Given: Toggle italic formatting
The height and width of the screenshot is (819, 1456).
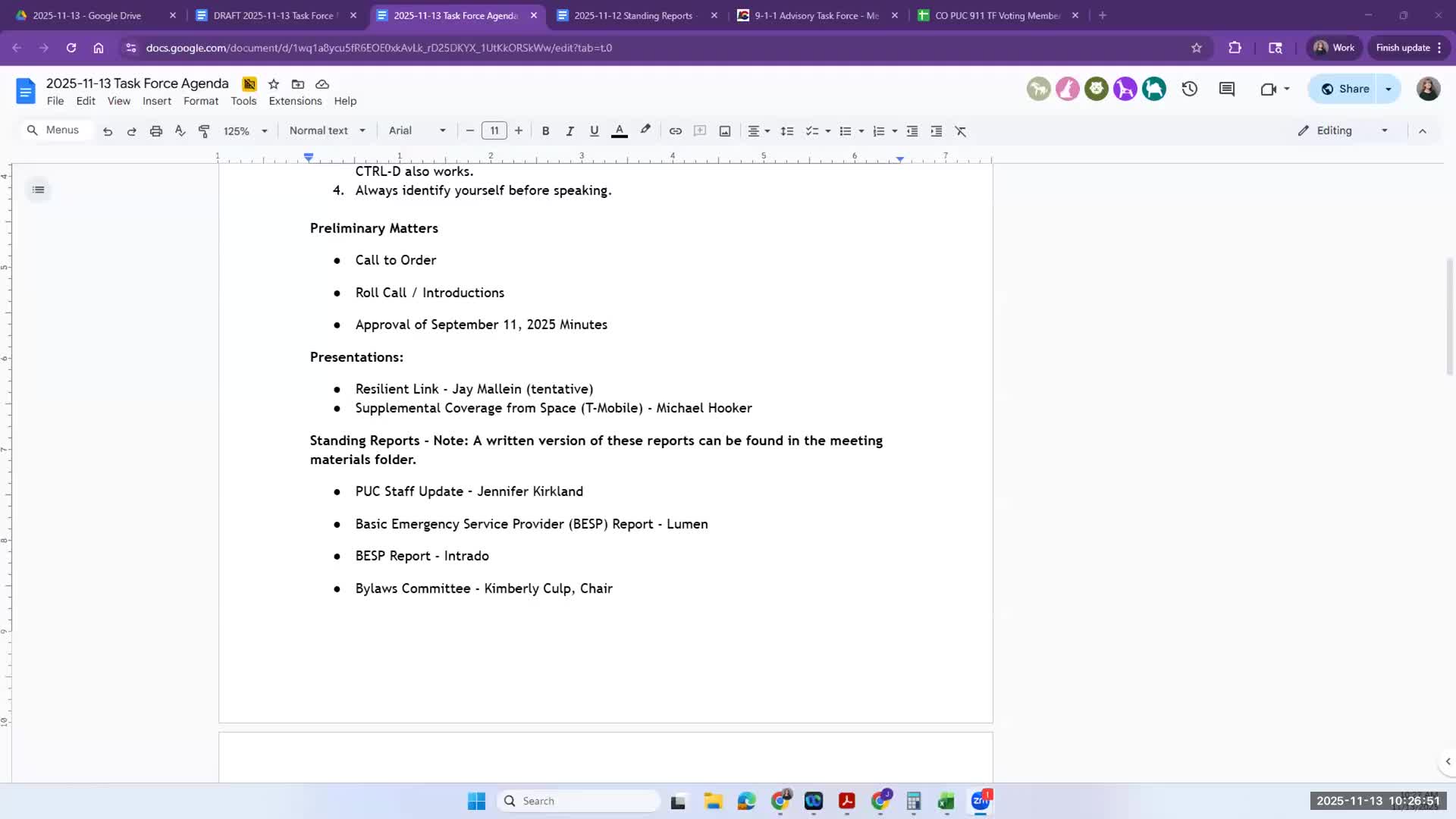Looking at the screenshot, I should [x=570, y=131].
